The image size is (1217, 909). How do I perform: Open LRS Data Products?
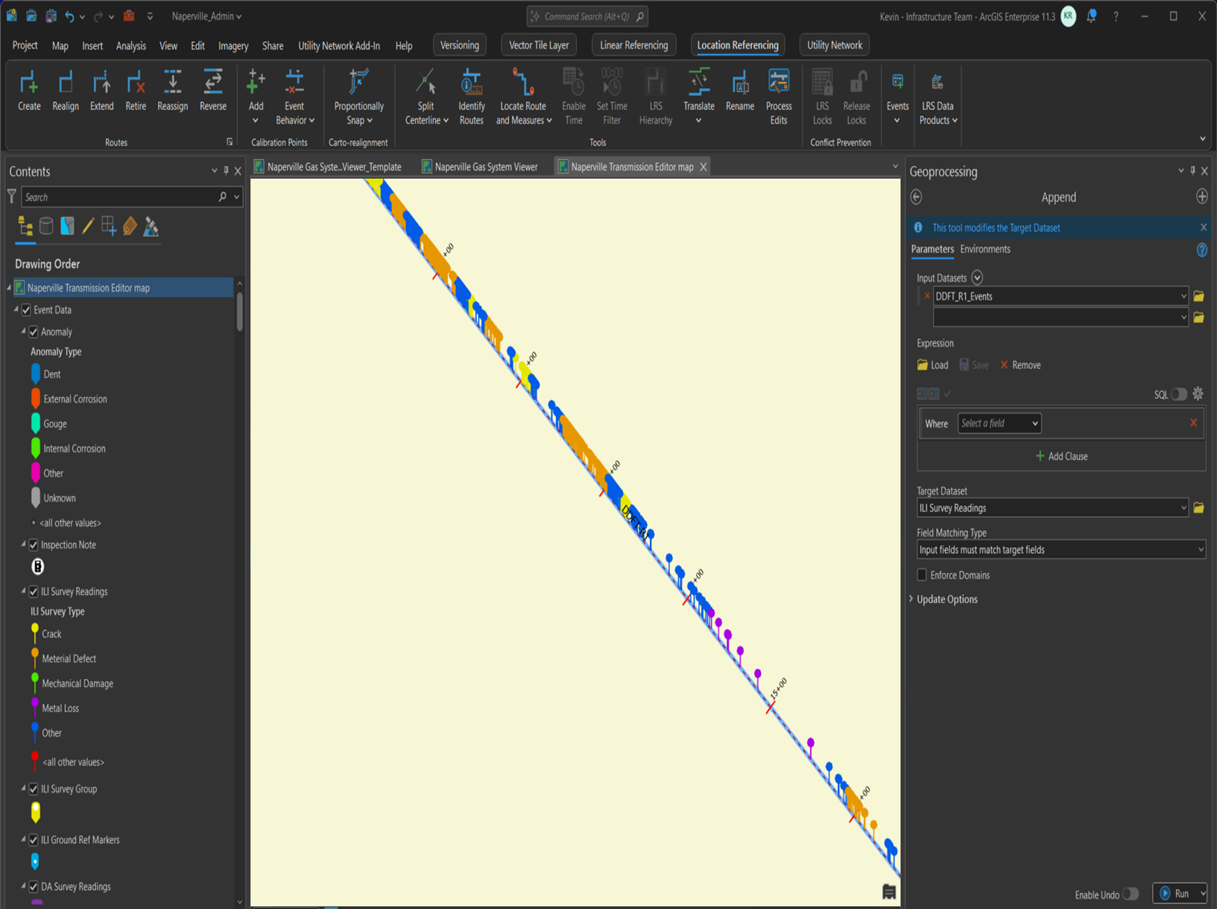tap(936, 95)
